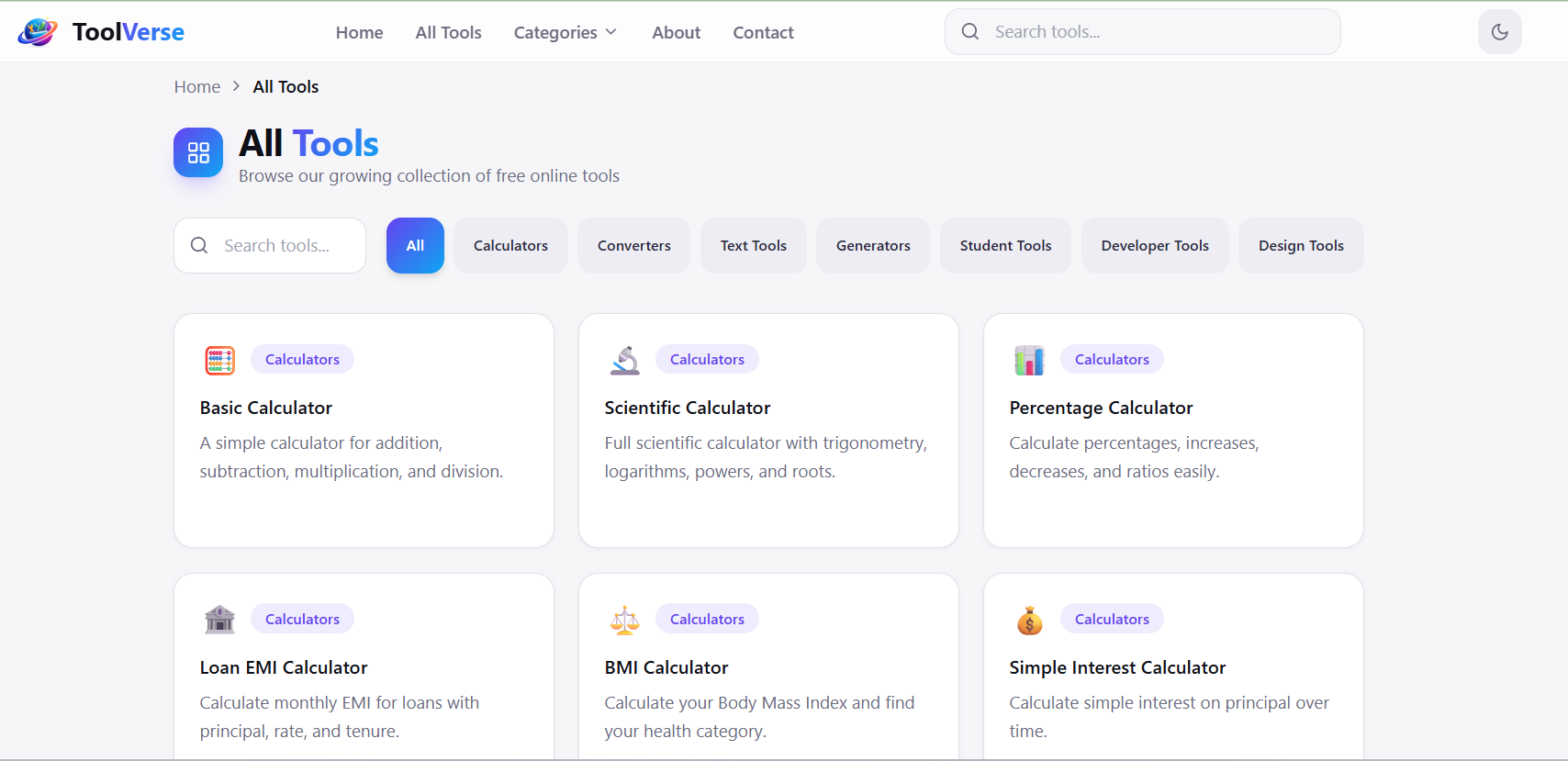Select the active All filter pill

(x=415, y=245)
